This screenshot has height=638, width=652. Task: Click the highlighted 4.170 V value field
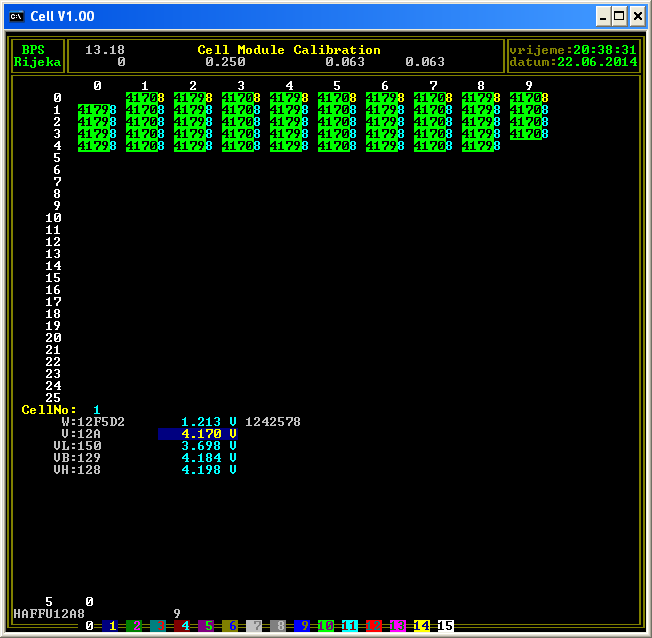click(x=197, y=434)
